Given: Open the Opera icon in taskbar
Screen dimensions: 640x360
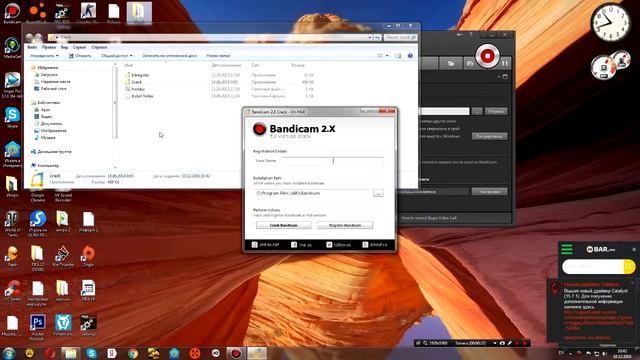Looking at the screenshot, I should pyautogui.click(x=51, y=353).
